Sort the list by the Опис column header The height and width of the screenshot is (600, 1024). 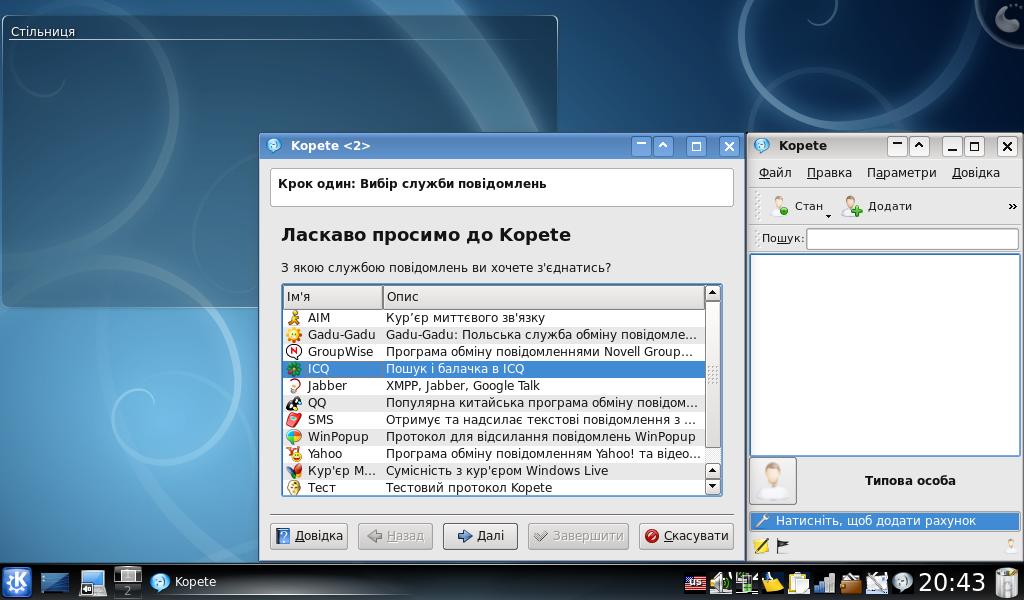(544, 297)
